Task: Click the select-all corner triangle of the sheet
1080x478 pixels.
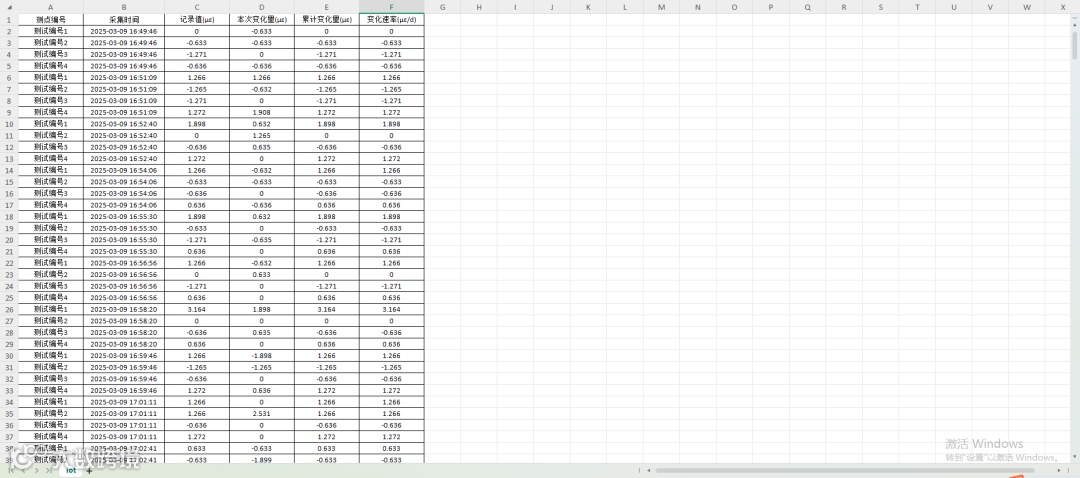Action: coord(9,8)
